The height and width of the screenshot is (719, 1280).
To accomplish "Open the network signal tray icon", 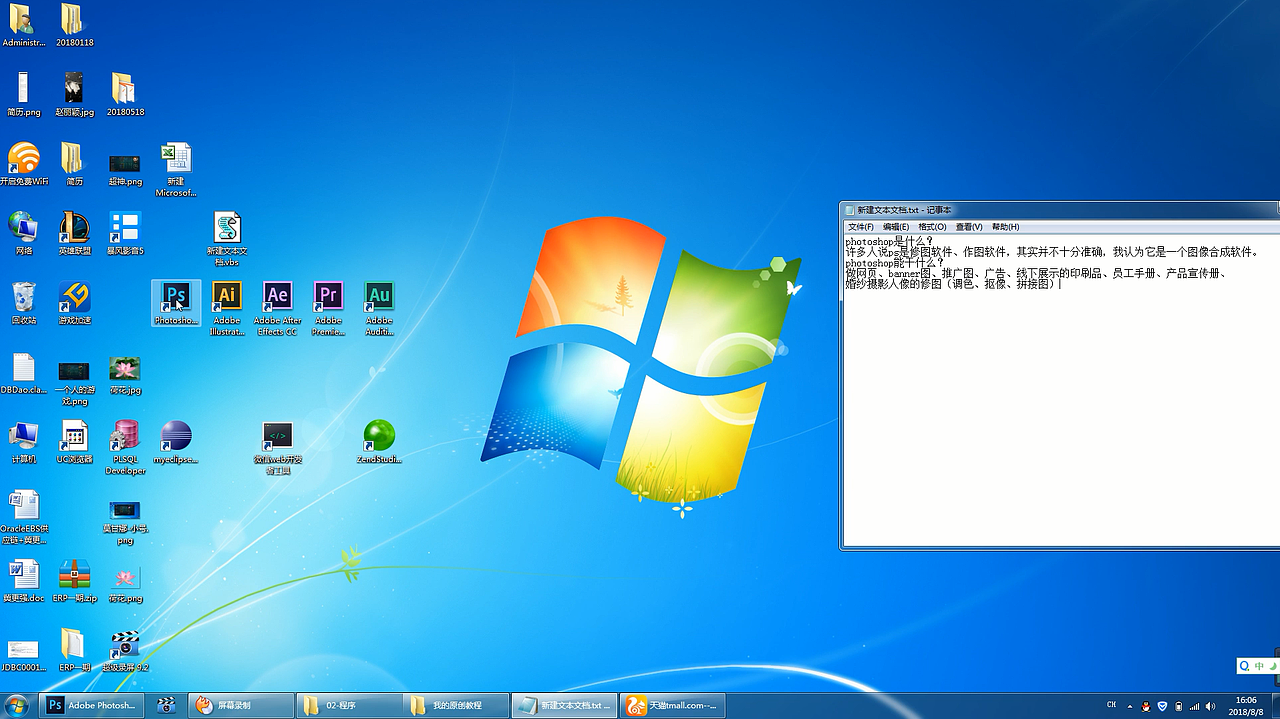I will 1194,706.
